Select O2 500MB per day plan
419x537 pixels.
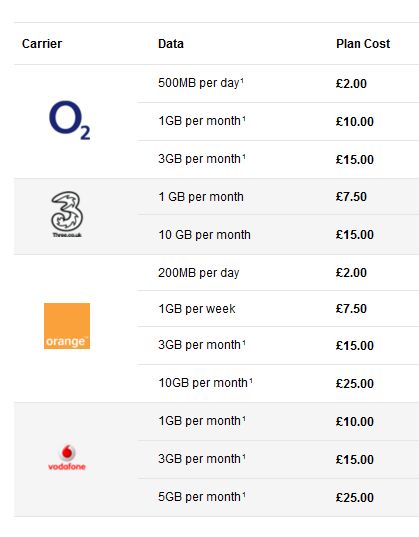pos(201,83)
